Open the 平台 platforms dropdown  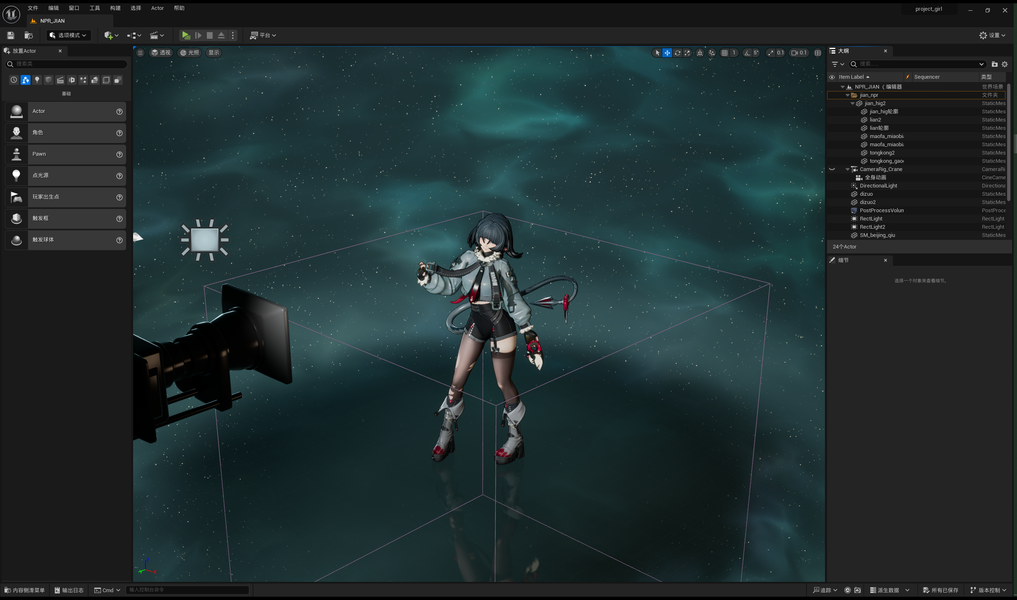[x=263, y=36]
